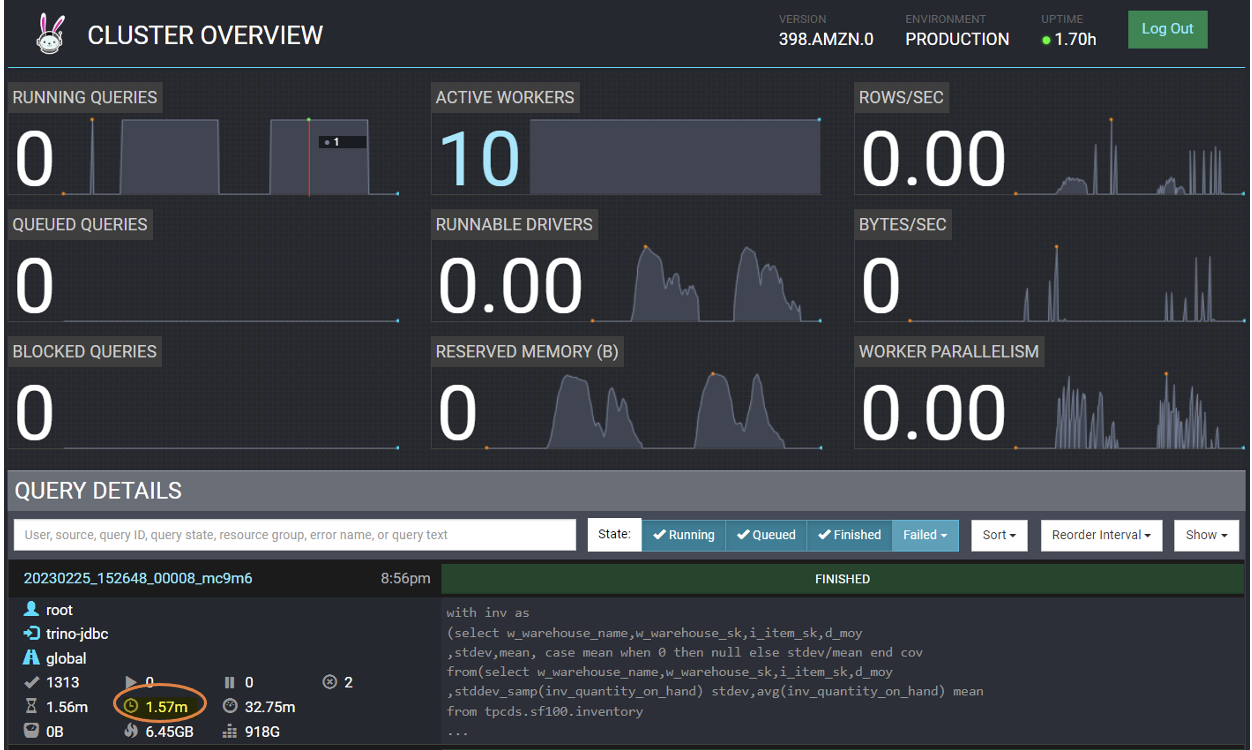Click the green FINISHED progress bar

pyautogui.click(x=842, y=579)
